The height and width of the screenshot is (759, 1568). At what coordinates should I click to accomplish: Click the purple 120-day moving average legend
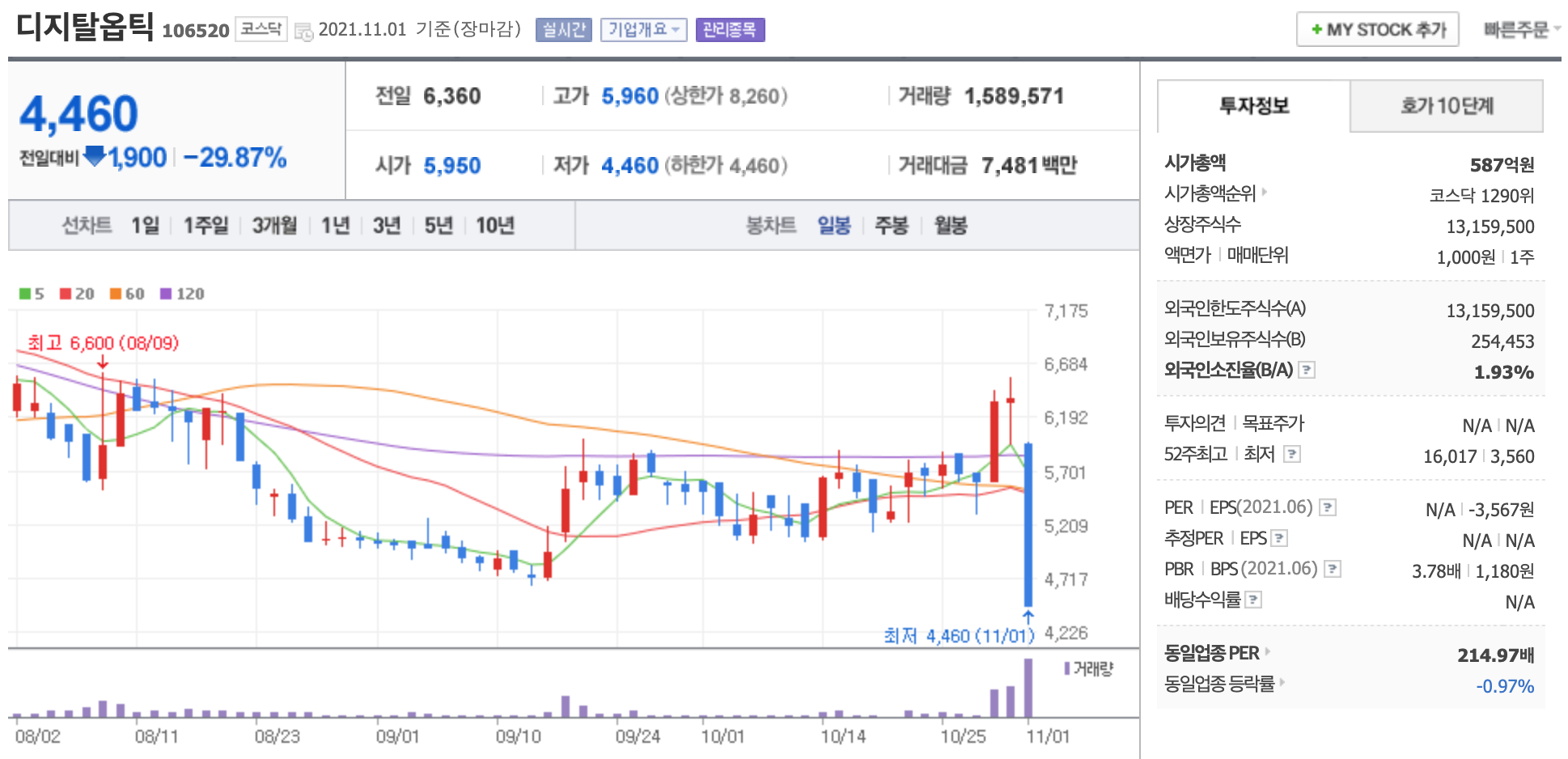click(182, 294)
